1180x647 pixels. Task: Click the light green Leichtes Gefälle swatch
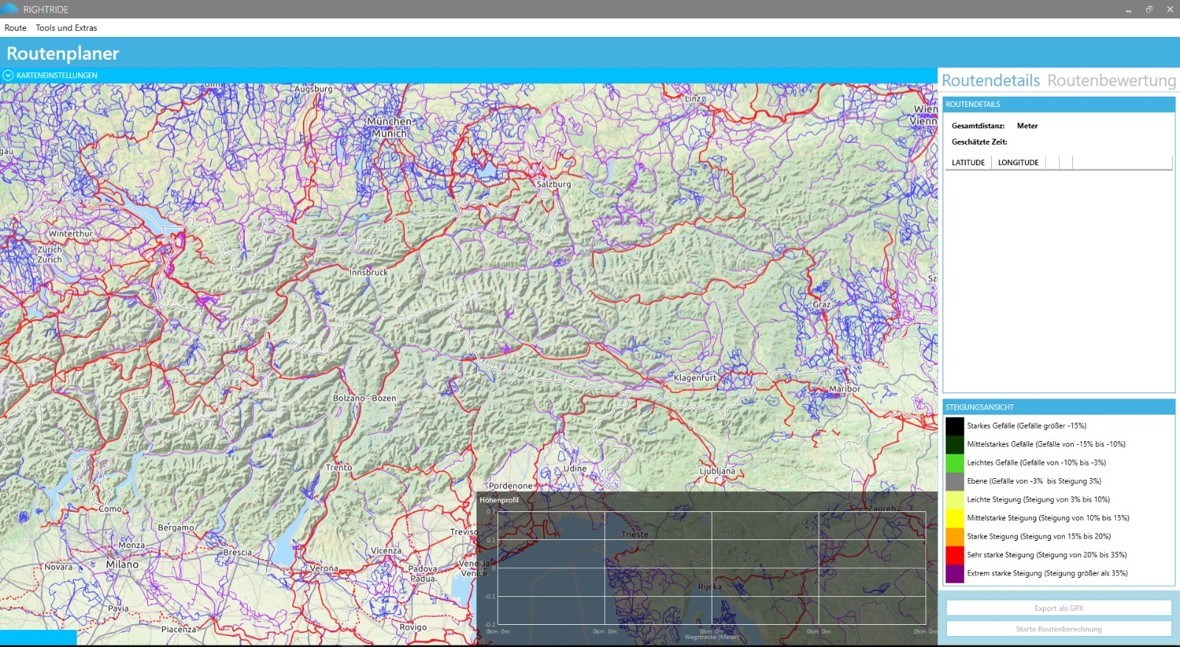click(954, 463)
